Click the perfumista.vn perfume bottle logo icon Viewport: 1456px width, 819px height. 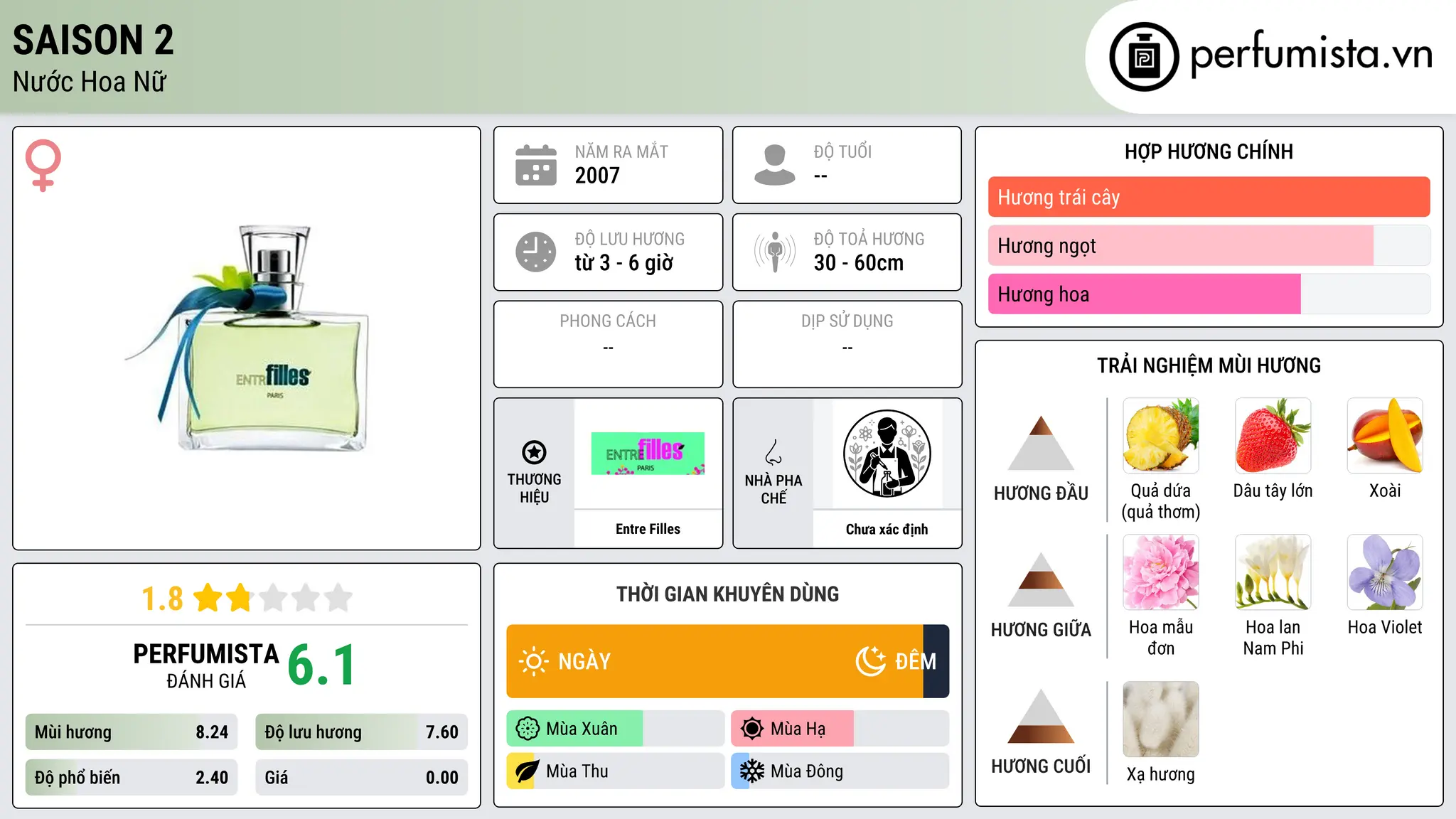point(1144,57)
